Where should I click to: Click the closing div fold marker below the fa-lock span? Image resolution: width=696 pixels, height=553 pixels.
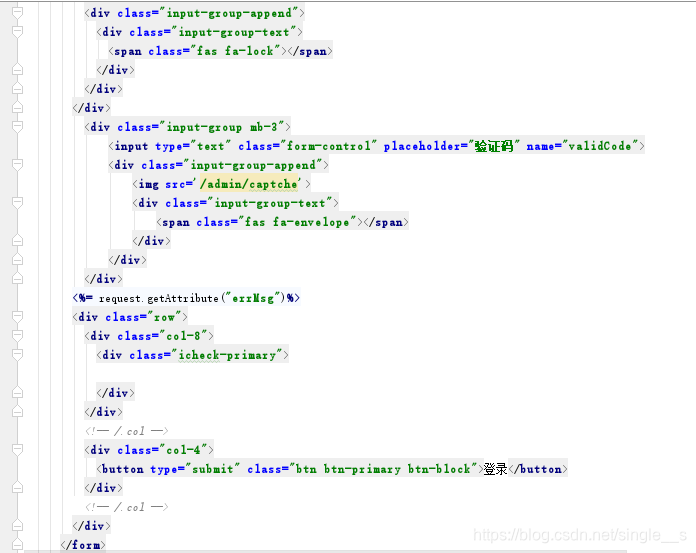(17, 70)
